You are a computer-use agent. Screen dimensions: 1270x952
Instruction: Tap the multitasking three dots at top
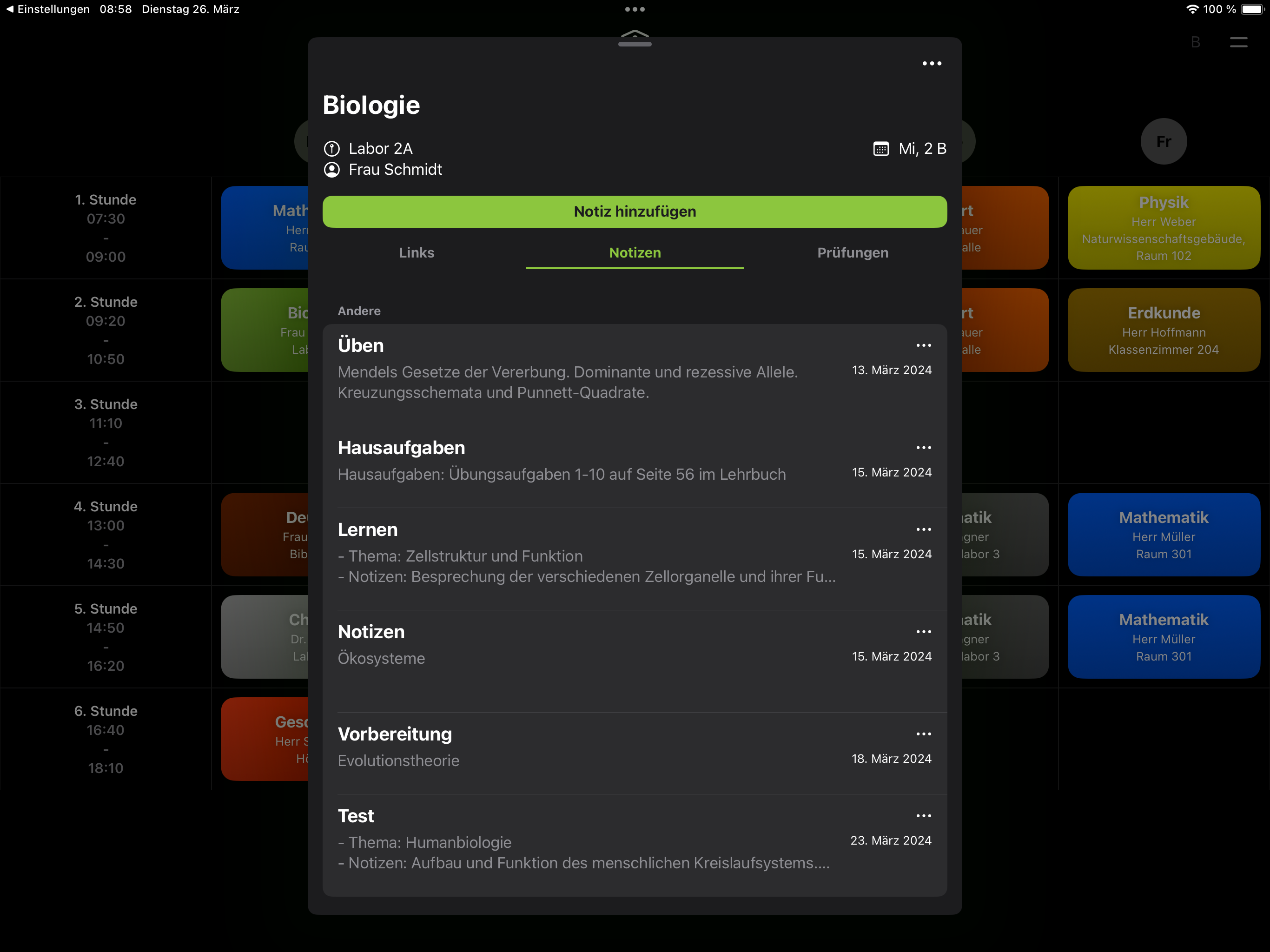pyautogui.click(x=635, y=9)
